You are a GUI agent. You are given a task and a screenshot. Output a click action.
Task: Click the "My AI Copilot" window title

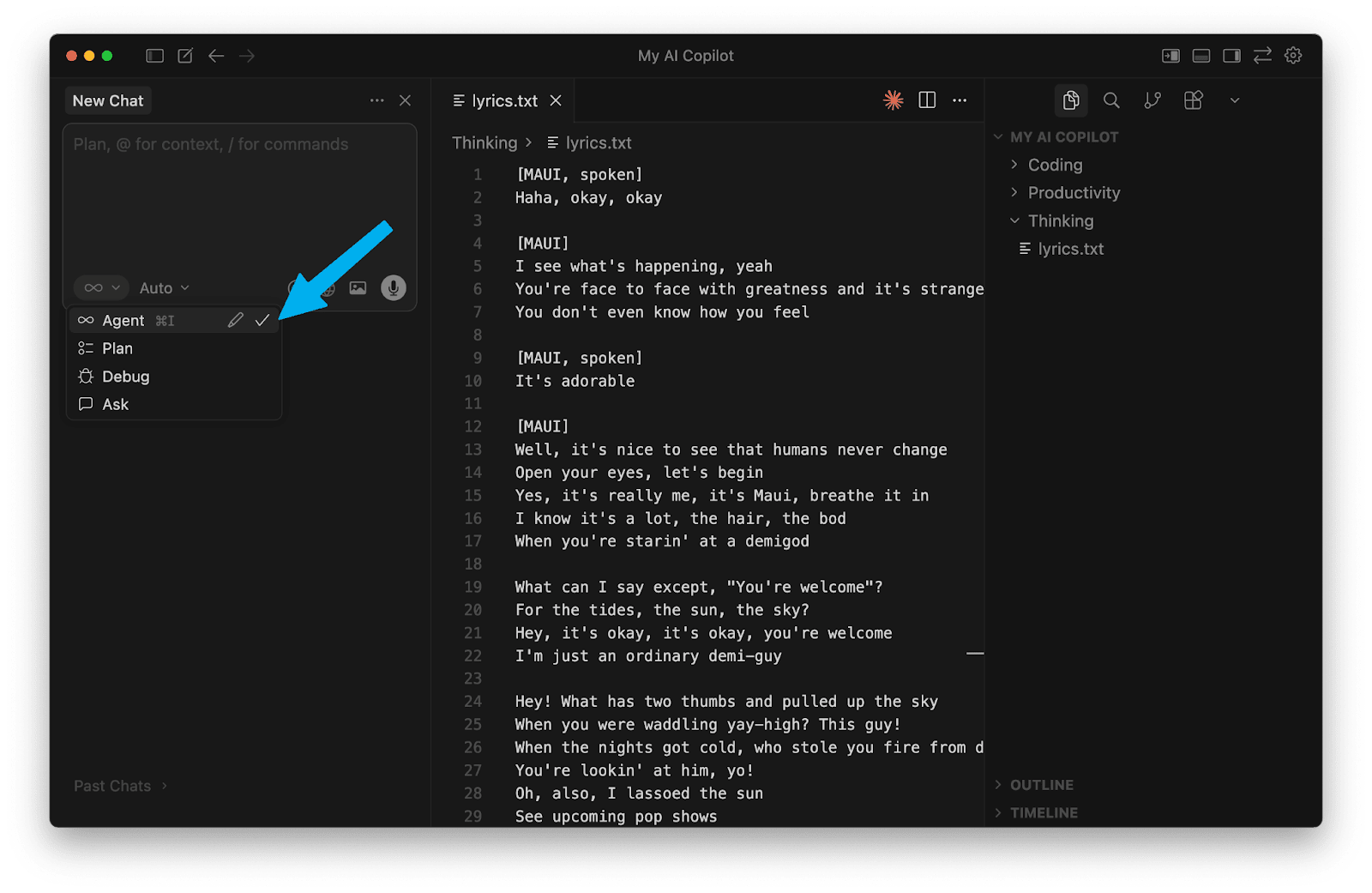click(686, 56)
